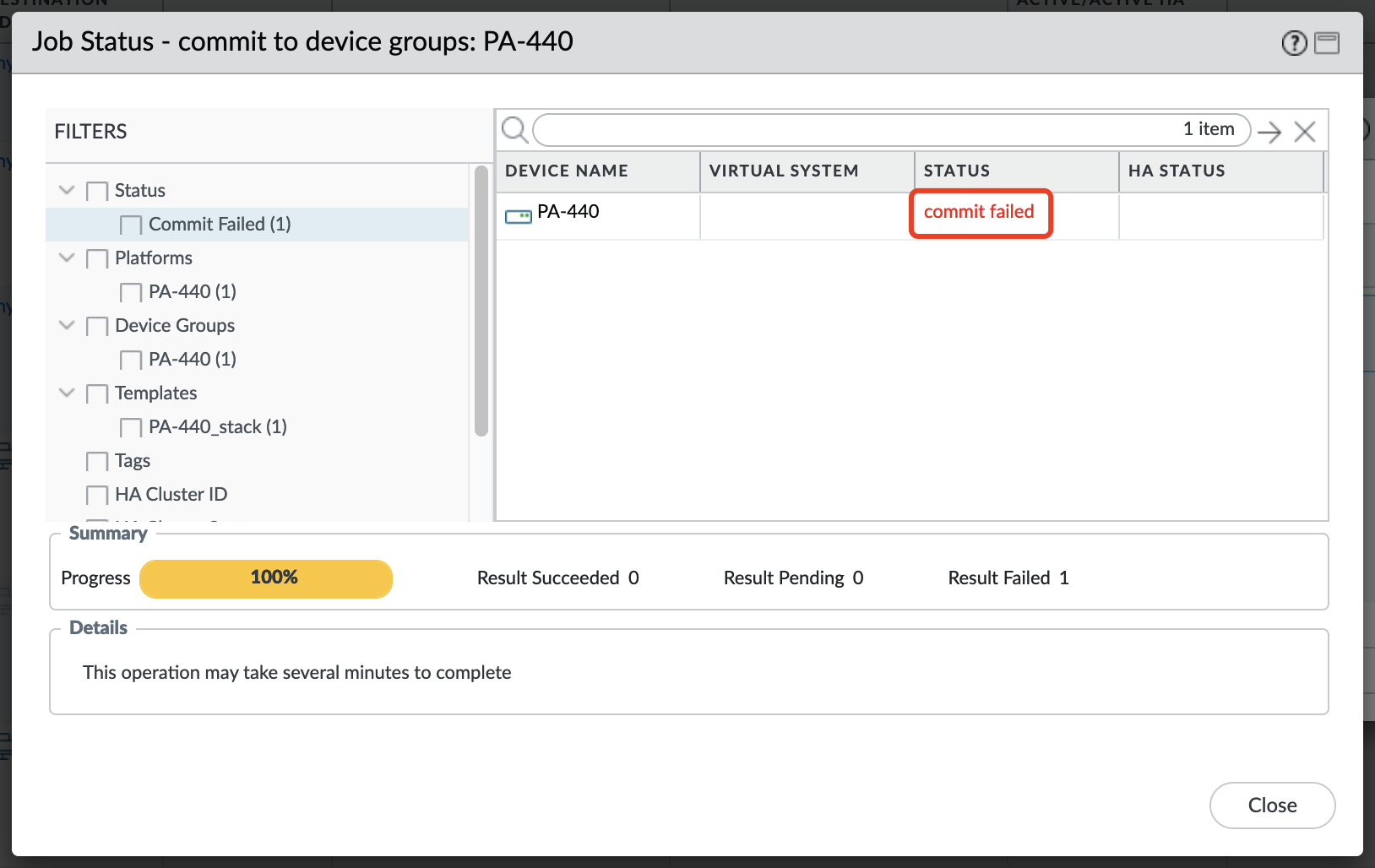Check the Status filter checkbox
This screenshot has height=868, width=1375.
[97, 192]
